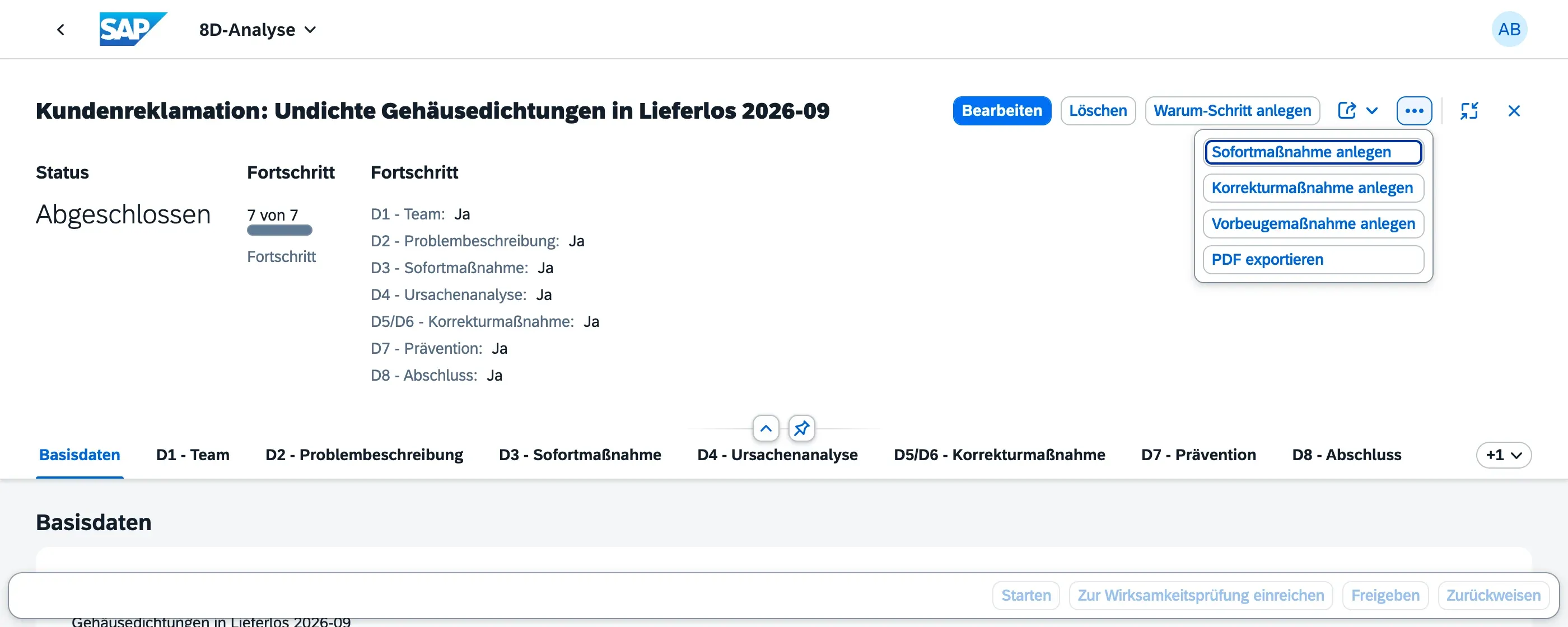This screenshot has width=1568, height=627.
Task: Switch to the D1 - Team tab
Action: 193,455
